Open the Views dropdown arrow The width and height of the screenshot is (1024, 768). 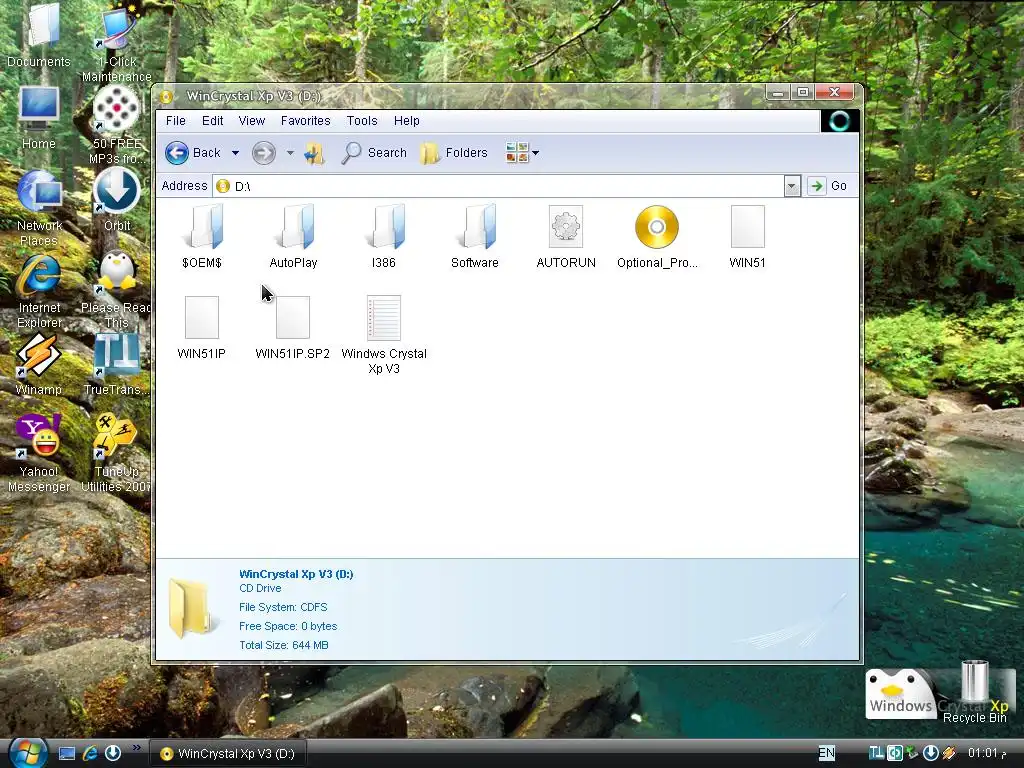pos(536,153)
